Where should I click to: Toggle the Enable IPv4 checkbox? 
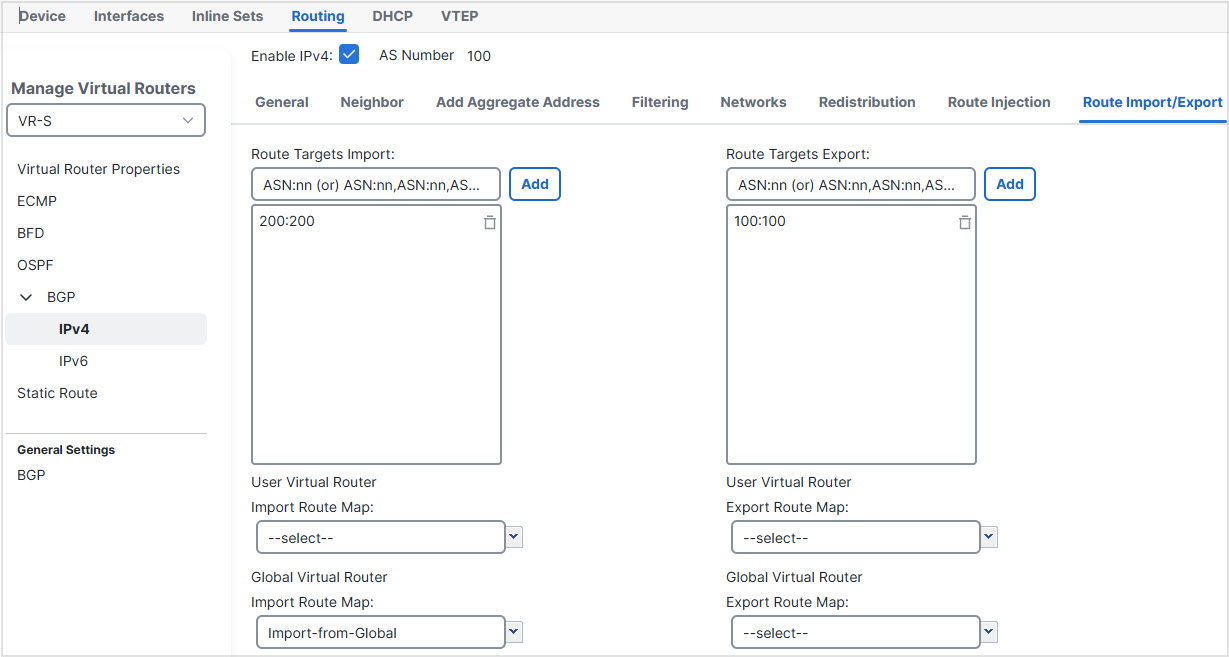click(x=349, y=55)
